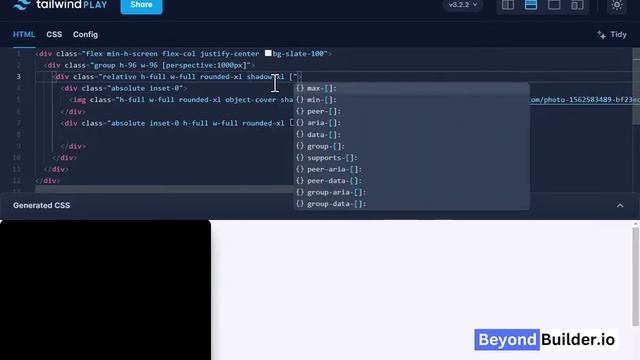Click the preview pane vertical scrollbar
This screenshot has width=640, height=360.
click(636, 276)
